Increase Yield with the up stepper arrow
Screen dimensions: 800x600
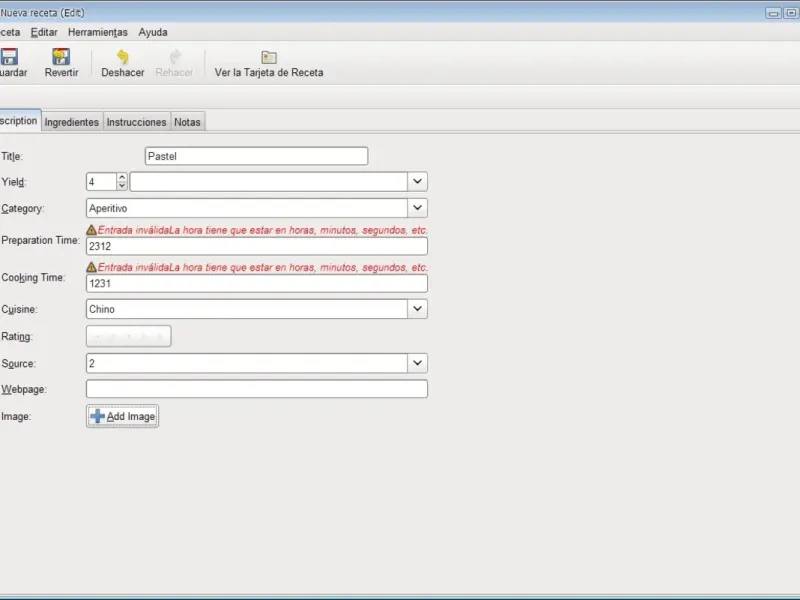[122, 177]
